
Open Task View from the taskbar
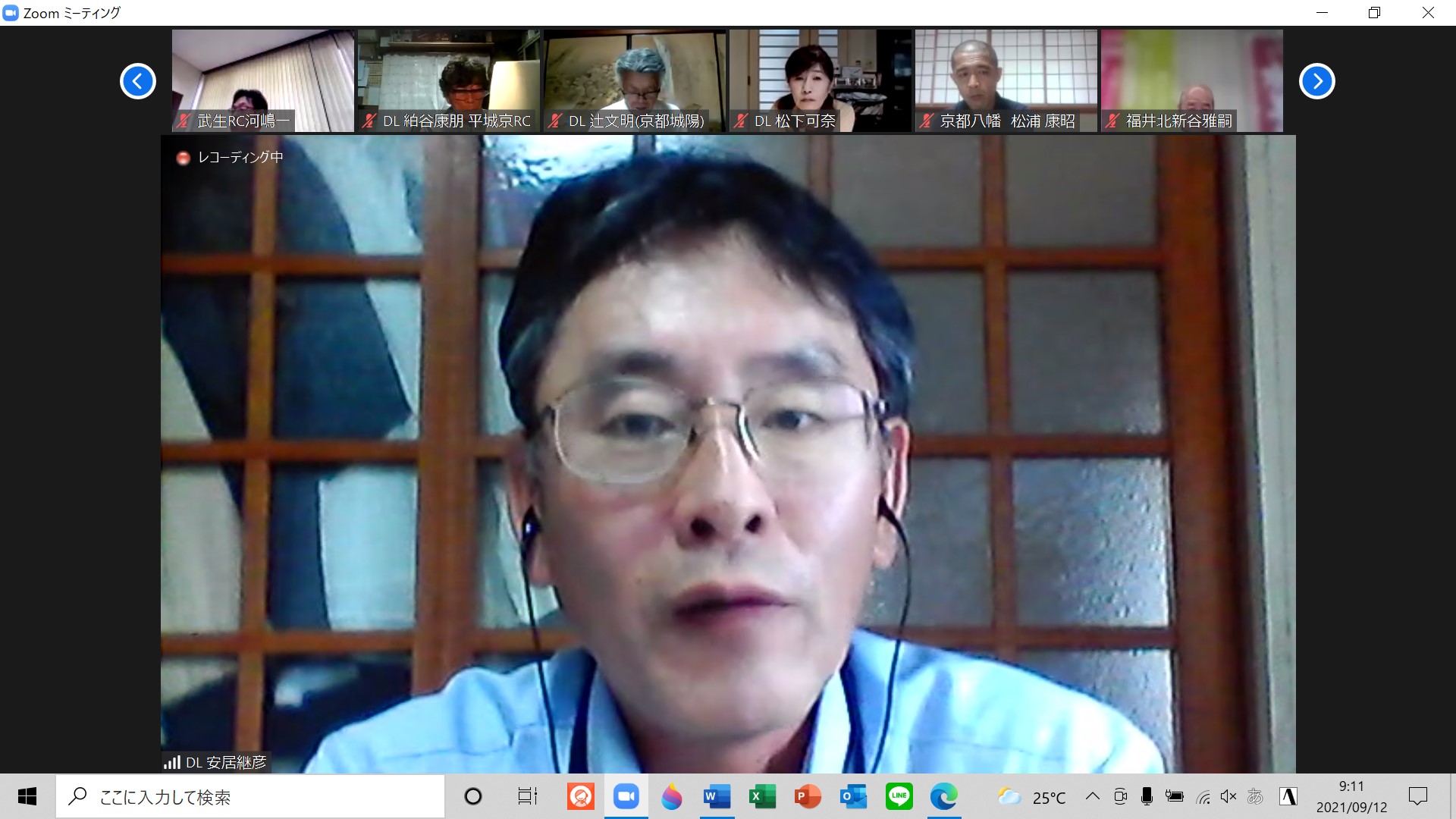coord(527,796)
